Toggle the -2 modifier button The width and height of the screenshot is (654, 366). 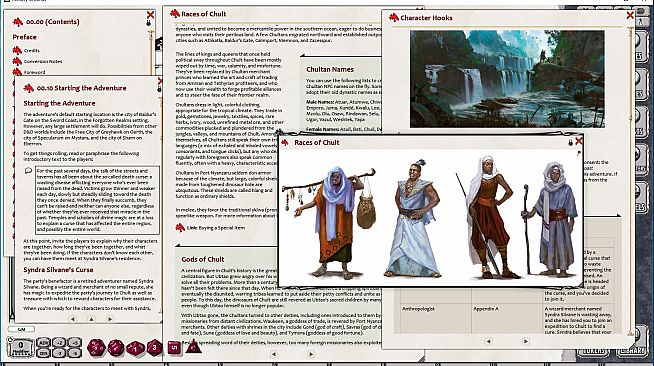tap(59, 353)
